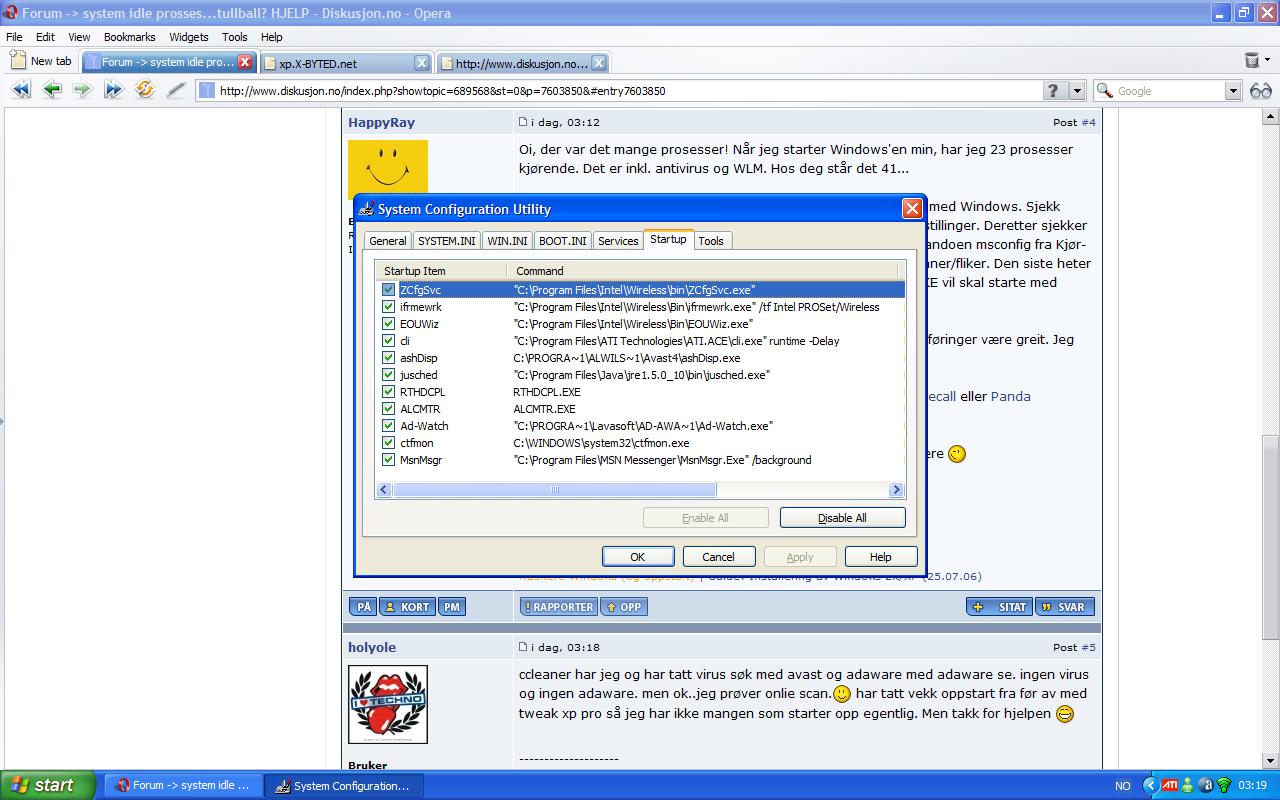Image resolution: width=1280 pixels, height=800 pixels.
Task: Uncheck the ashDisp startup item
Action: point(389,358)
